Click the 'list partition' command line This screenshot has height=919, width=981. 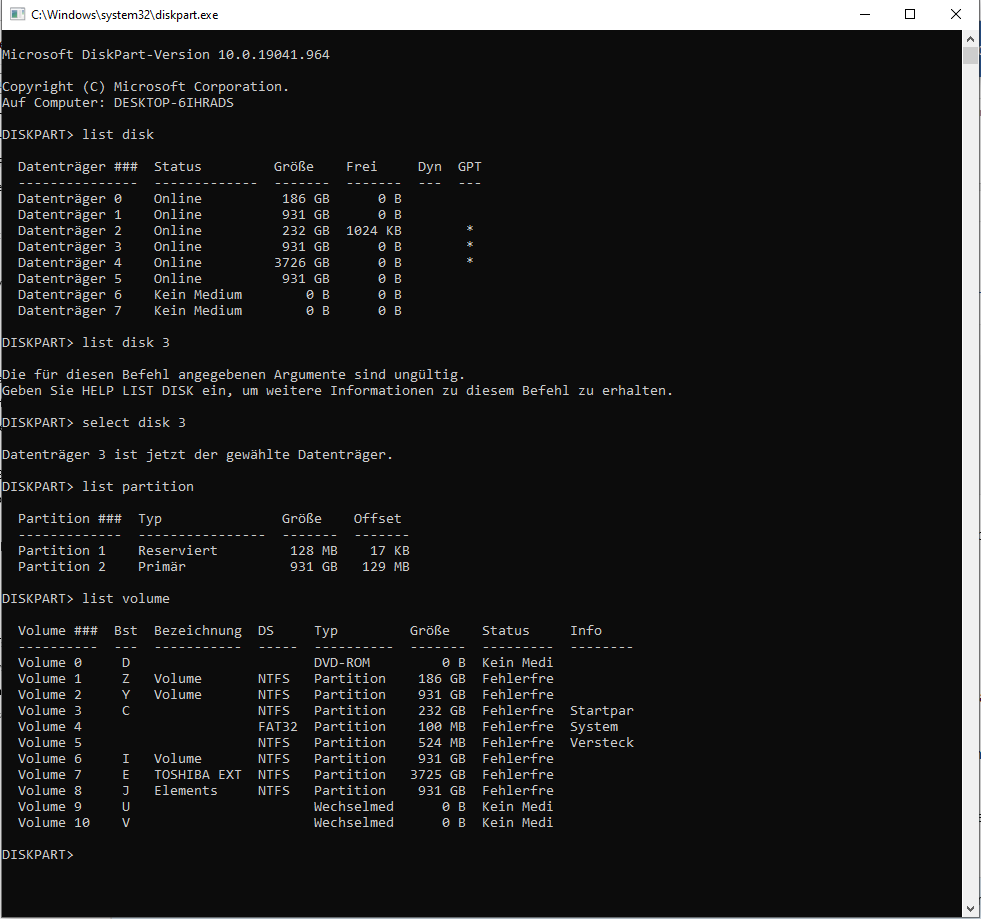(x=98, y=486)
